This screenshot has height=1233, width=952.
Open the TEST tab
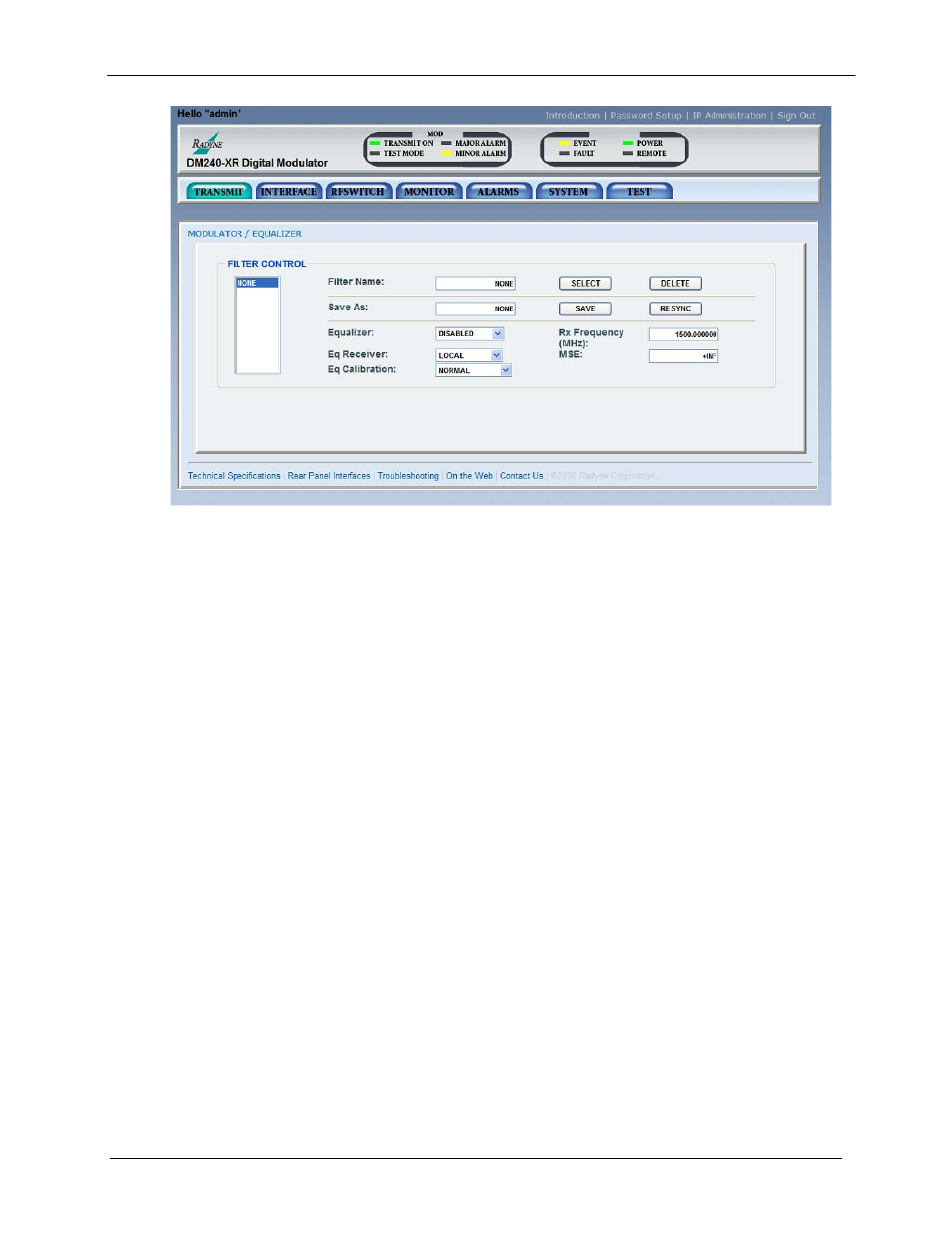(x=639, y=192)
